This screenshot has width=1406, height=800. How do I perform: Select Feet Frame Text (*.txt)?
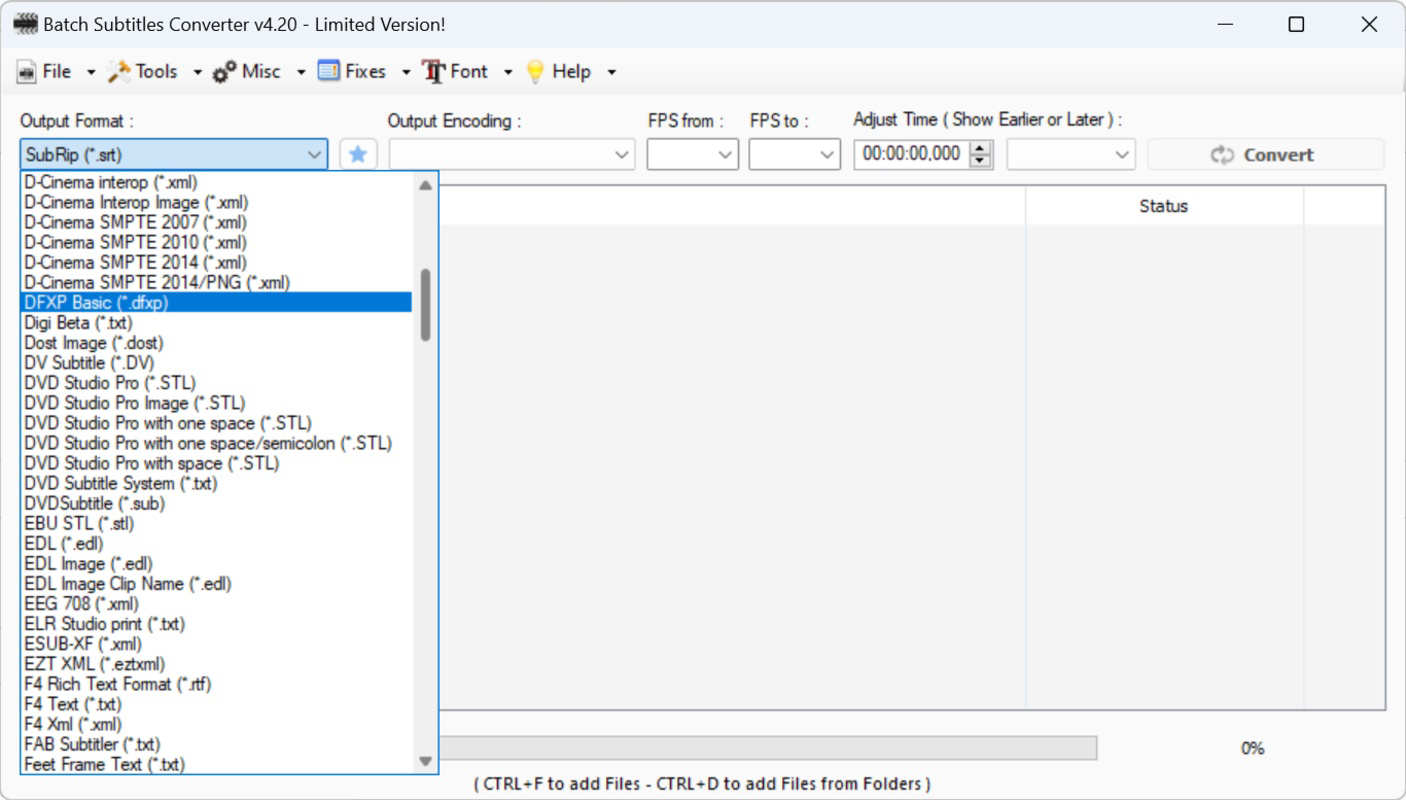coord(216,764)
